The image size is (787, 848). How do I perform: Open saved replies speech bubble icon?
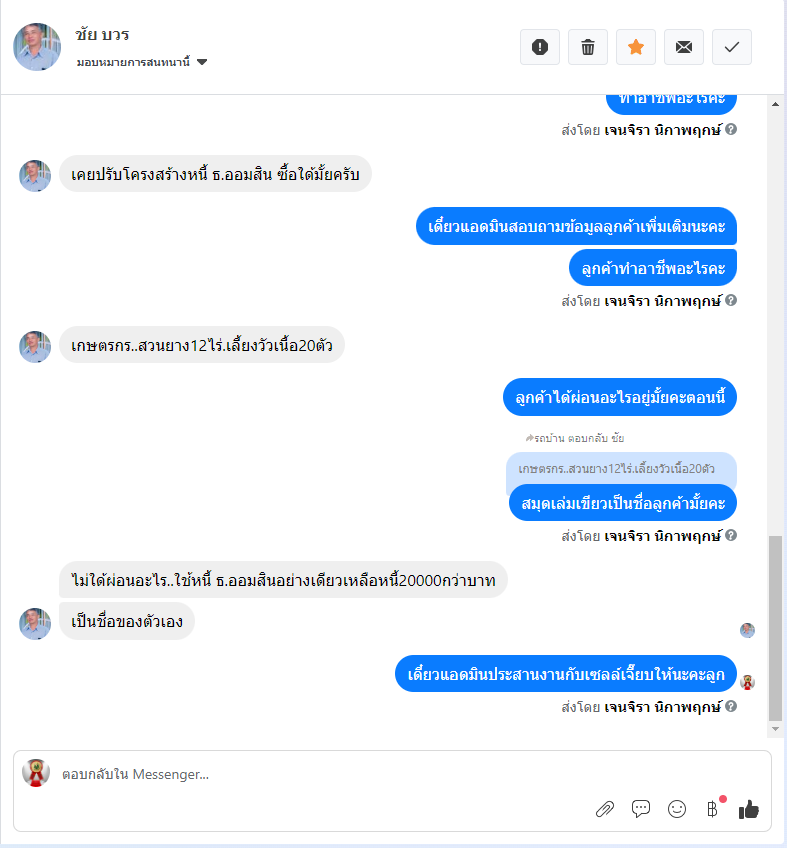(x=641, y=809)
